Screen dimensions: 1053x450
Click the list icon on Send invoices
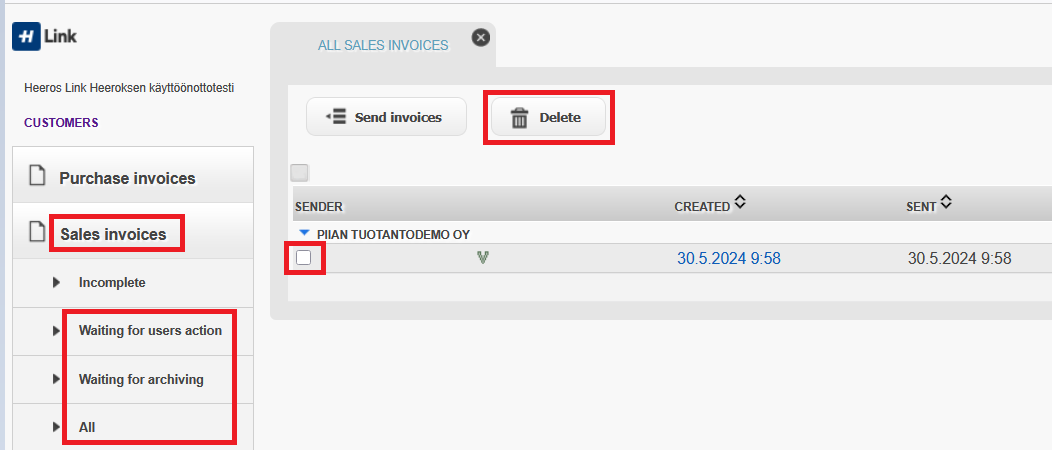coord(336,117)
